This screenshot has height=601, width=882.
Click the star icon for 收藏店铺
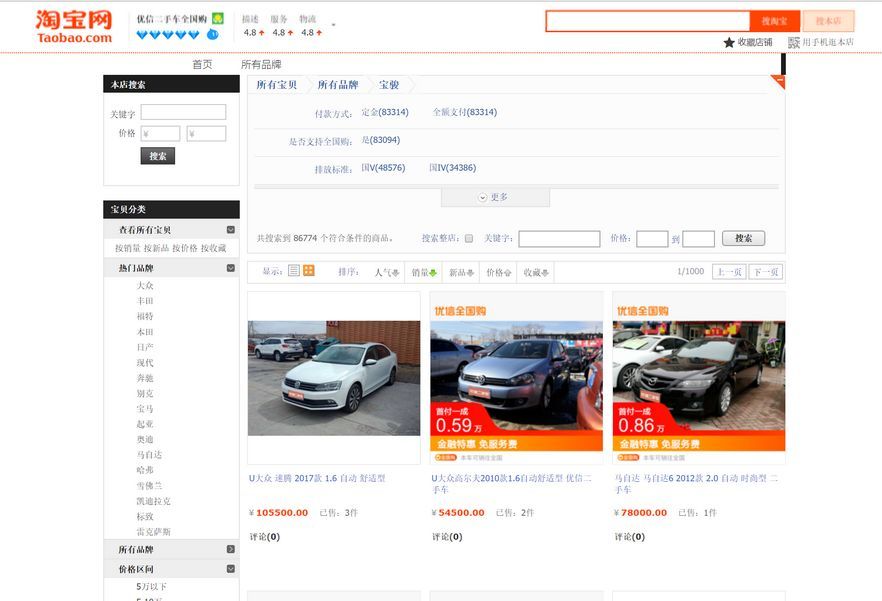729,42
